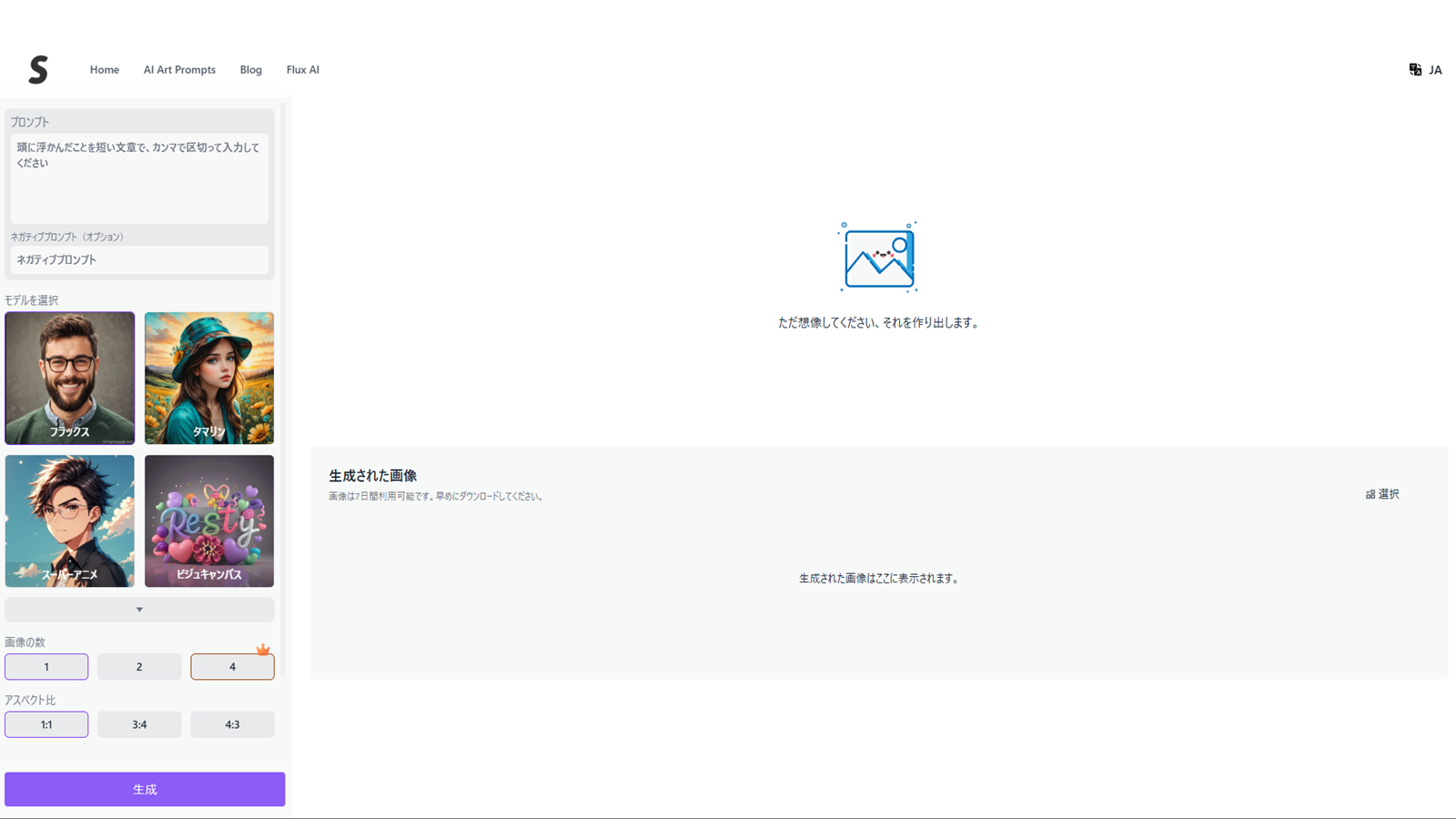The width and height of the screenshot is (1456, 819).
Task: Set image count to 2
Action: click(139, 667)
